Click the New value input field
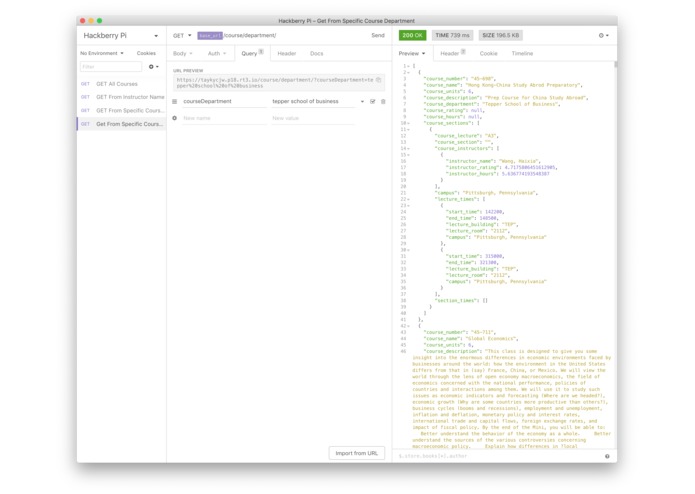695x494 pixels. pyautogui.click(x=313, y=118)
